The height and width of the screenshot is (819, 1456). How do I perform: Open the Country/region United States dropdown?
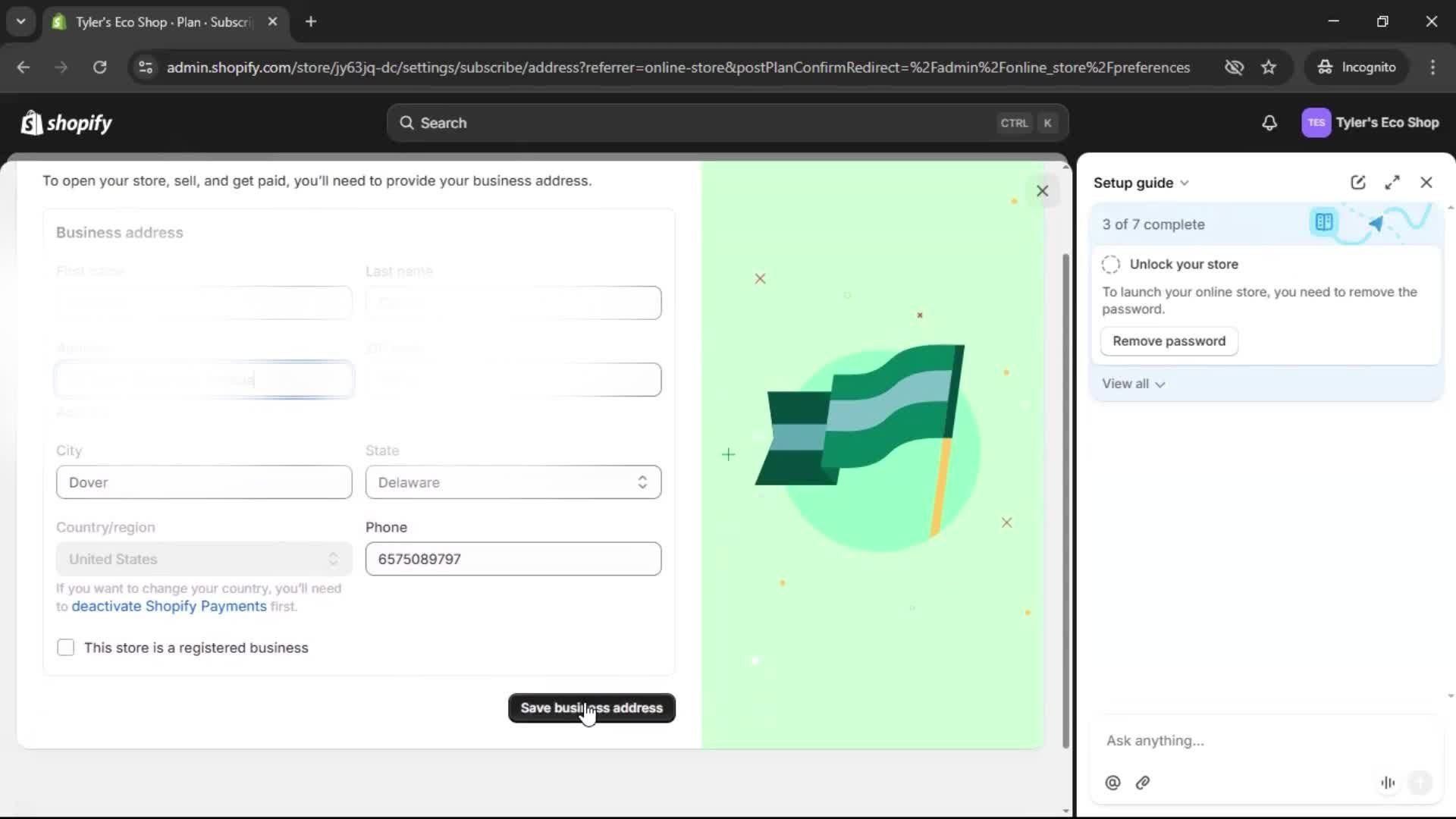[202, 559]
